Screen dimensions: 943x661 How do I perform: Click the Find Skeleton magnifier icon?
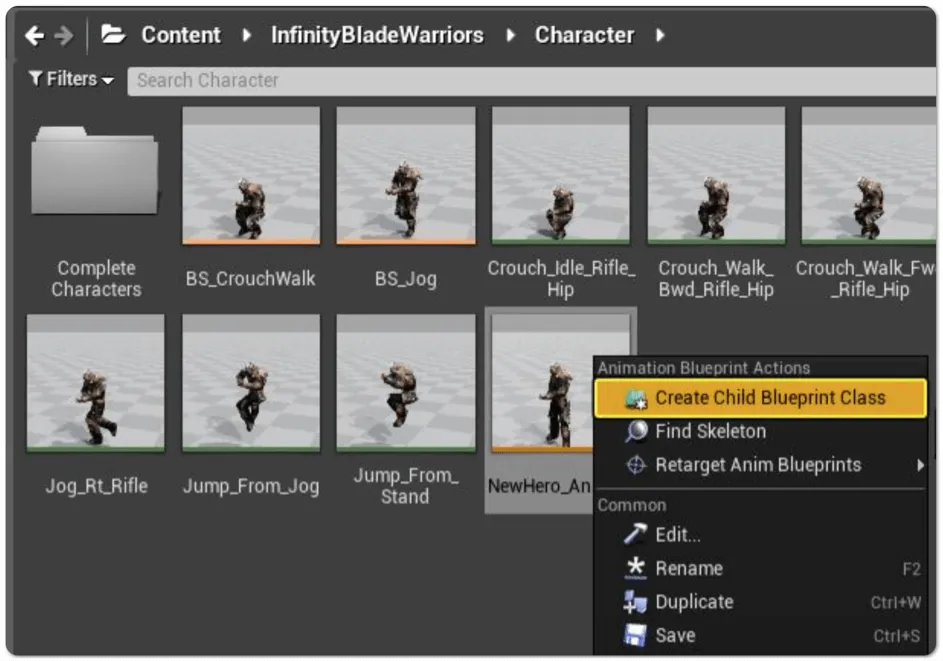tap(636, 431)
